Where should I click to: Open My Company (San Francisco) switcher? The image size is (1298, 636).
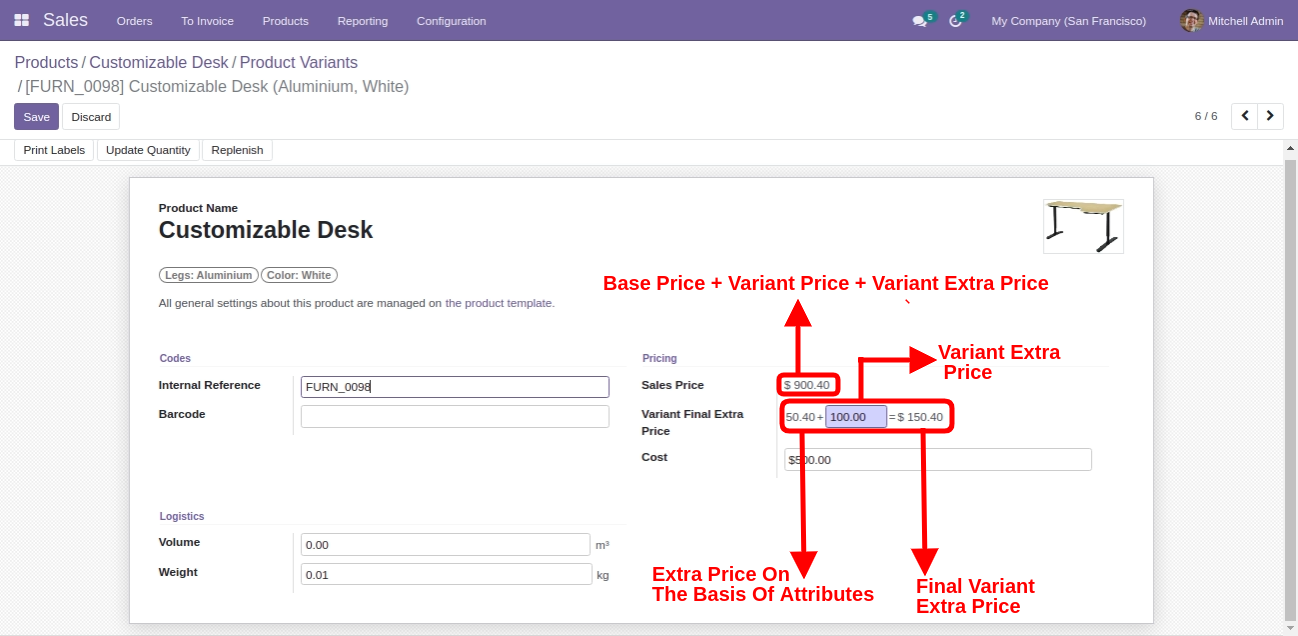coord(1068,21)
